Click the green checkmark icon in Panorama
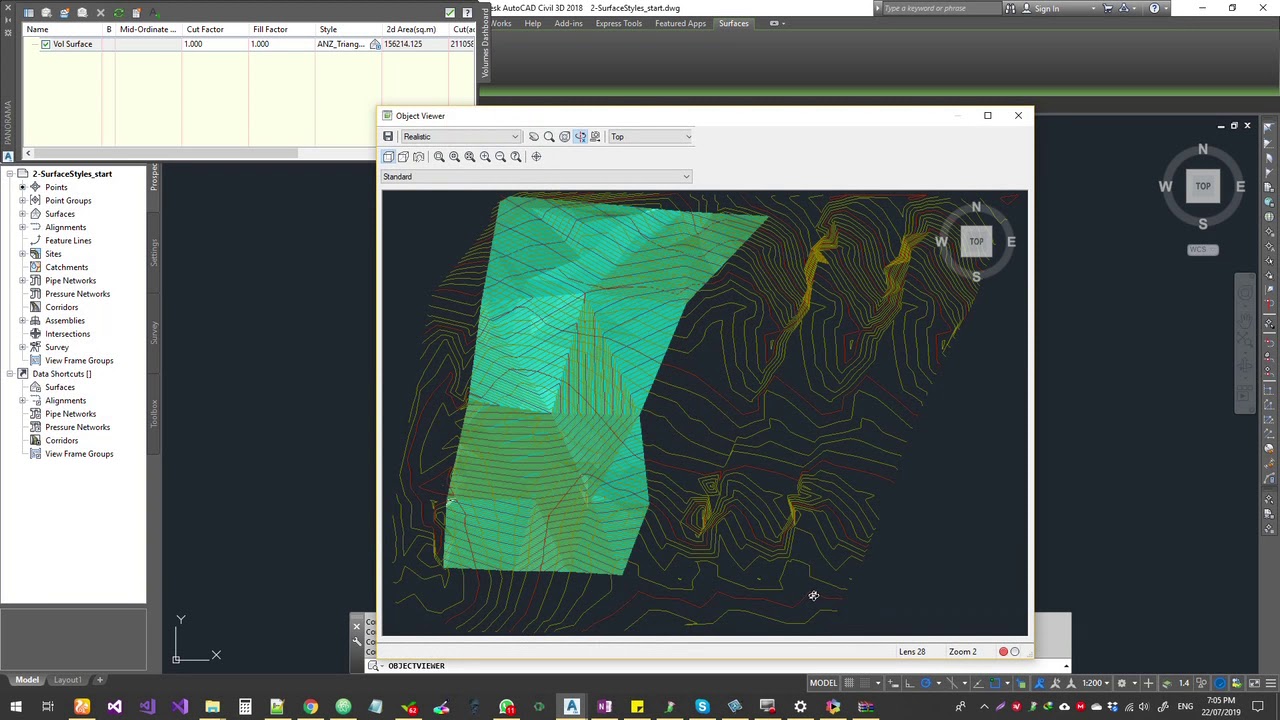 click(x=449, y=13)
